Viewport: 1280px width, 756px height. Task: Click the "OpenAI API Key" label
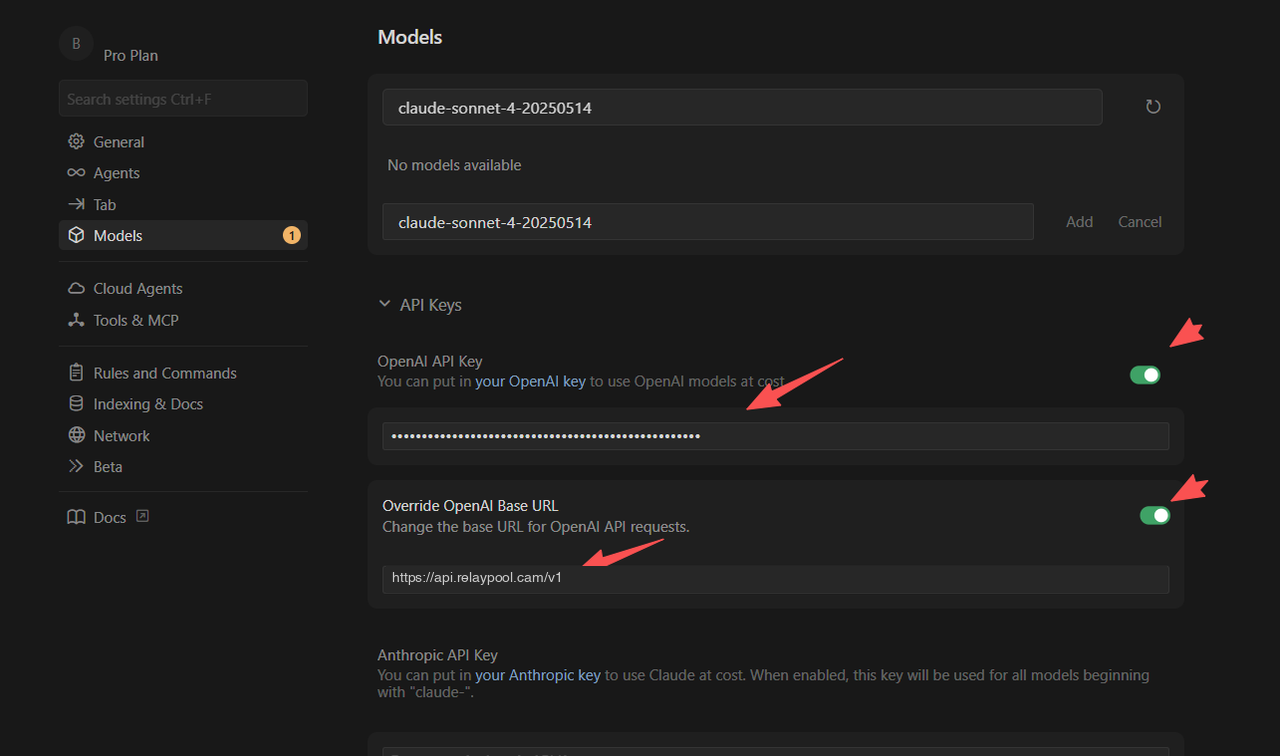coord(430,361)
